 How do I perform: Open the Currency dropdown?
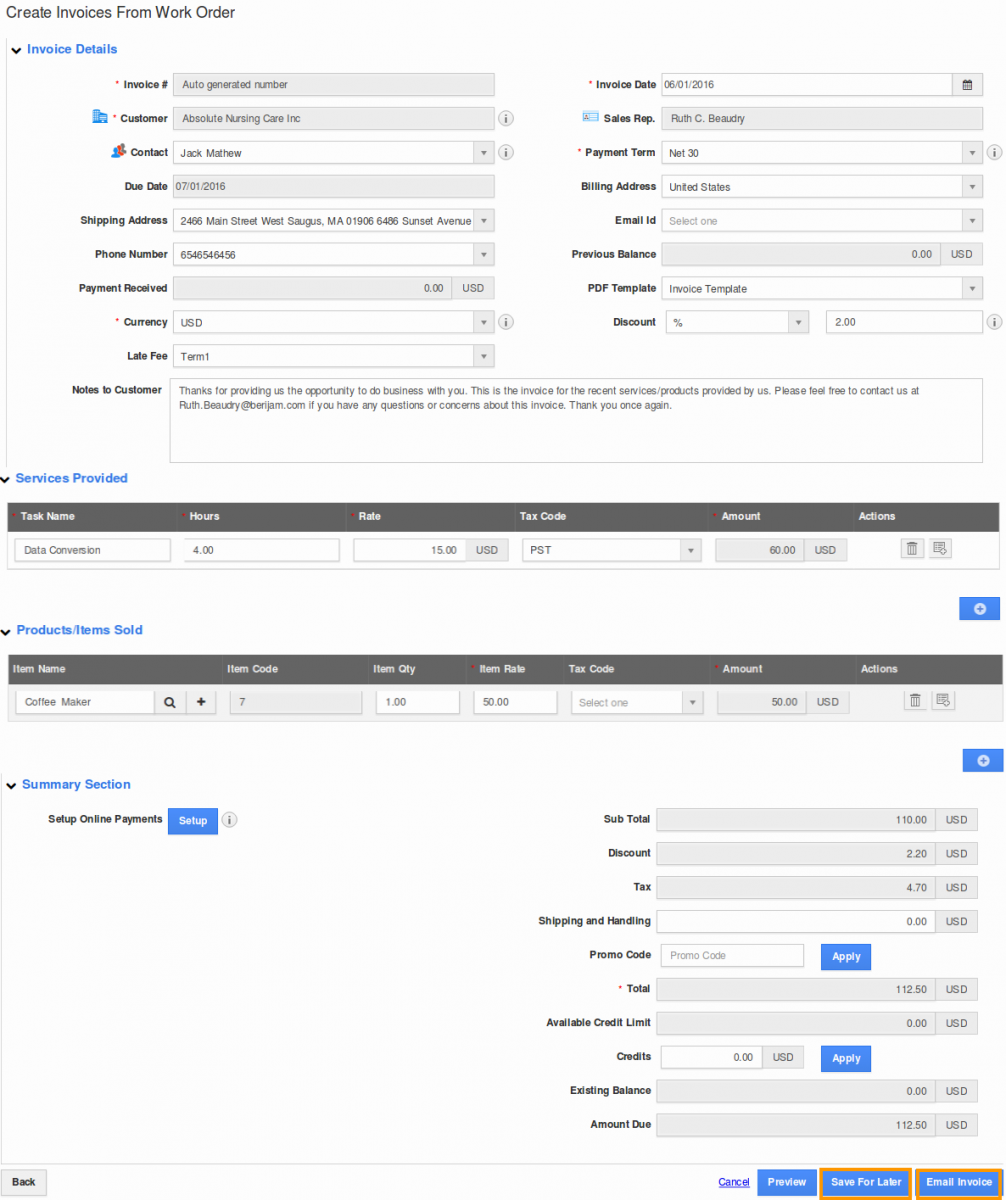[x=484, y=323]
